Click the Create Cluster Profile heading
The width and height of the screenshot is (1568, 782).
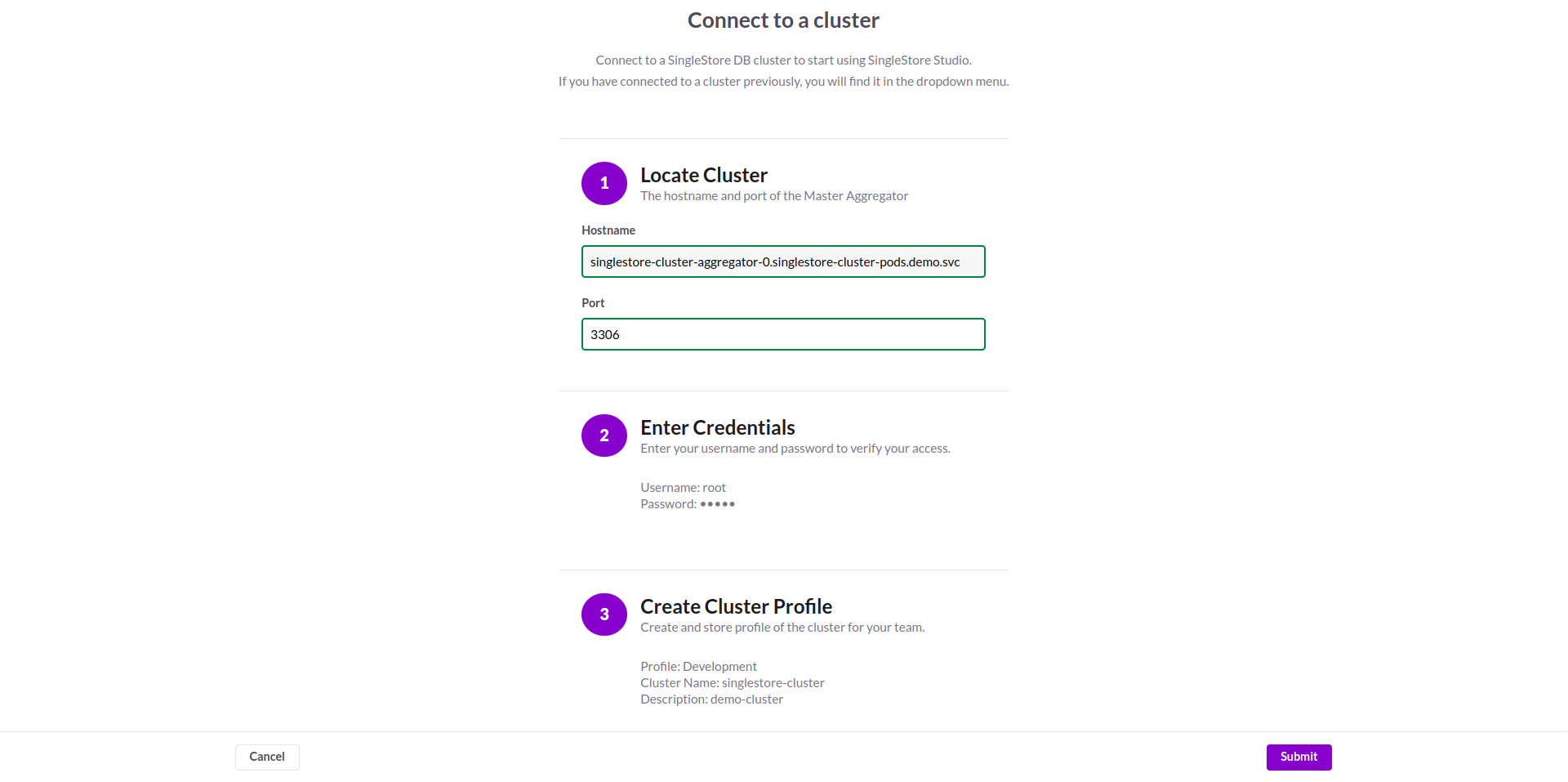click(736, 606)
